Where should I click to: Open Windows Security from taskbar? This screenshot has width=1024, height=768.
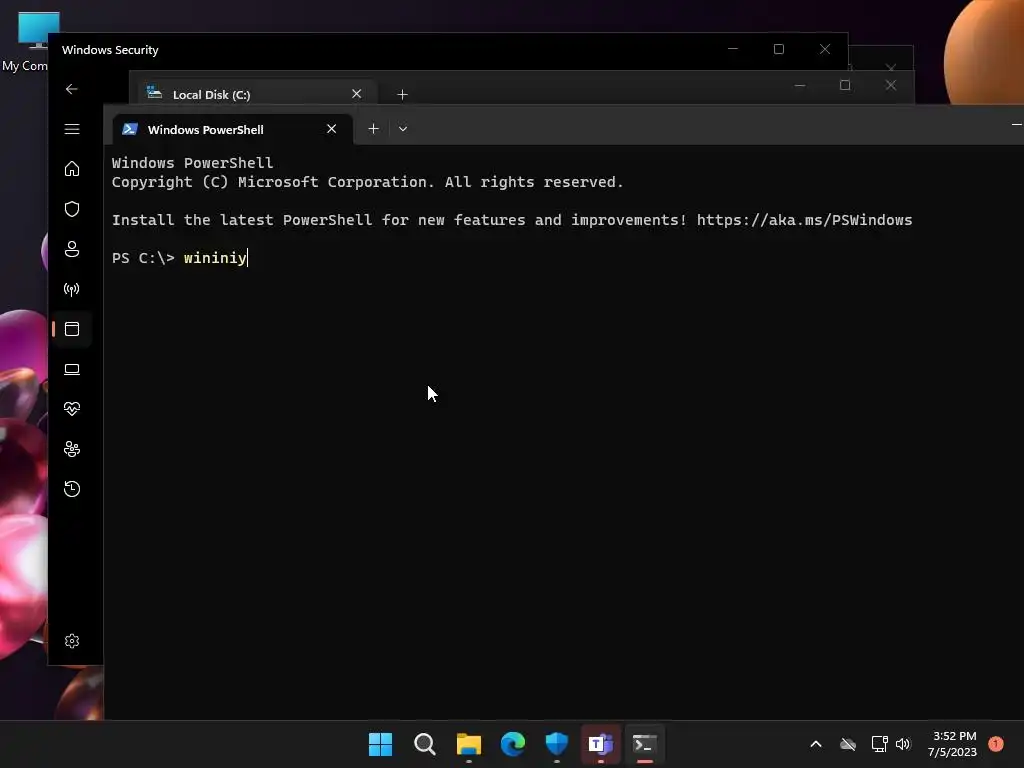point(556,744)
